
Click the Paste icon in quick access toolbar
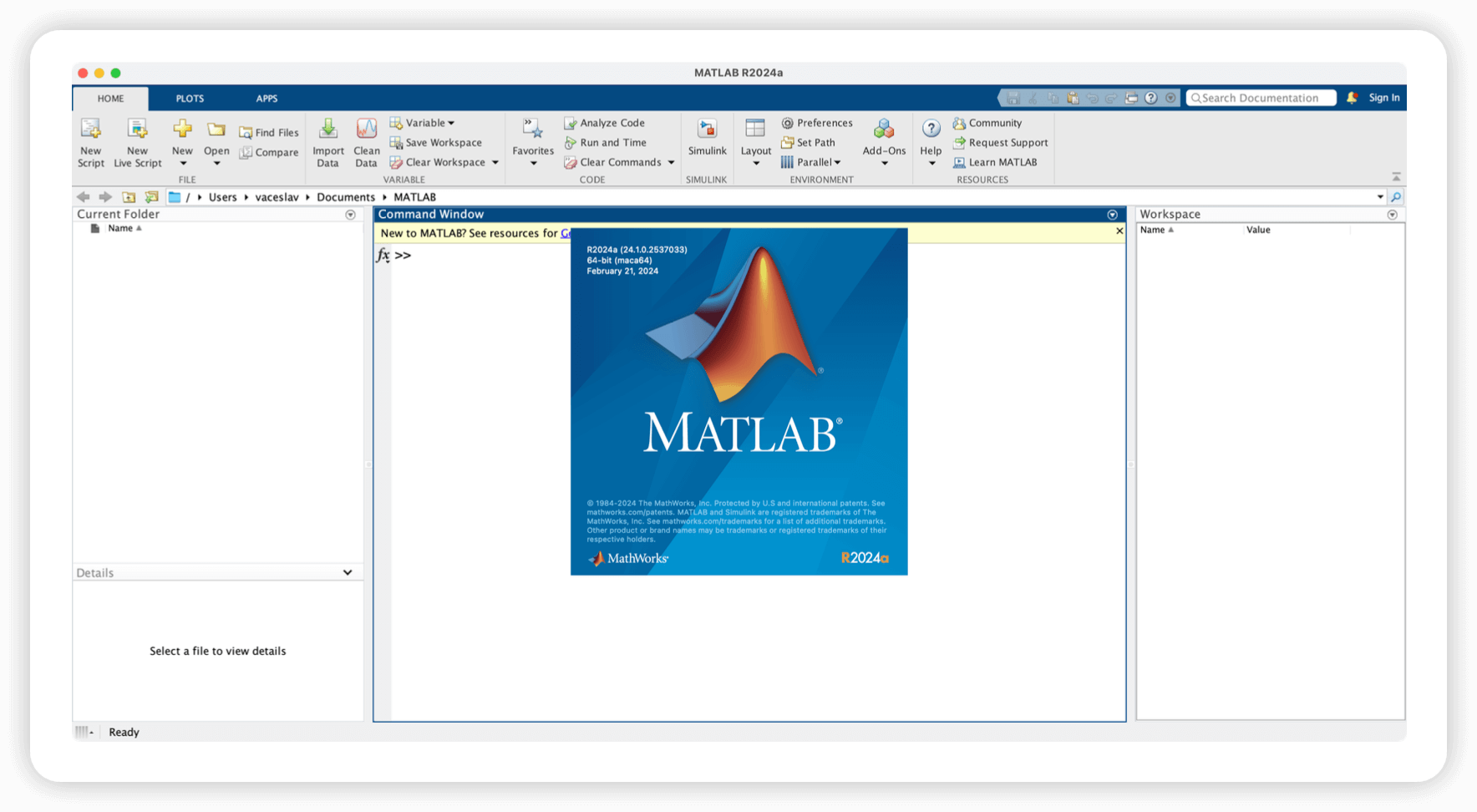[1073, 99]
